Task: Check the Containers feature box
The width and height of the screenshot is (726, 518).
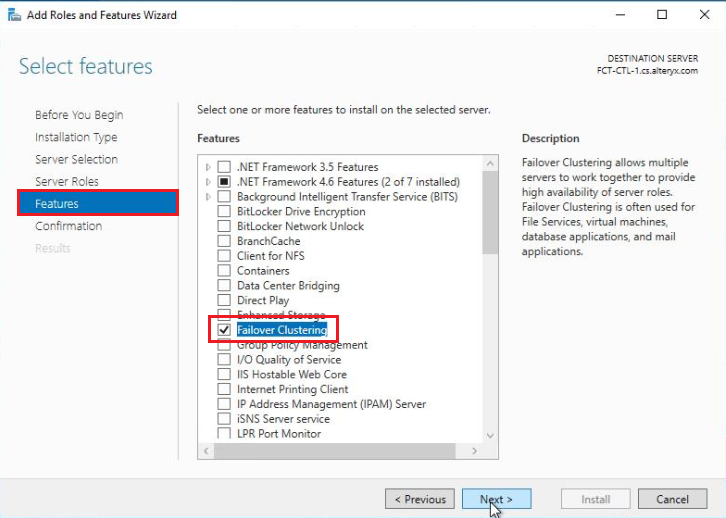Action: pos(224,271)
